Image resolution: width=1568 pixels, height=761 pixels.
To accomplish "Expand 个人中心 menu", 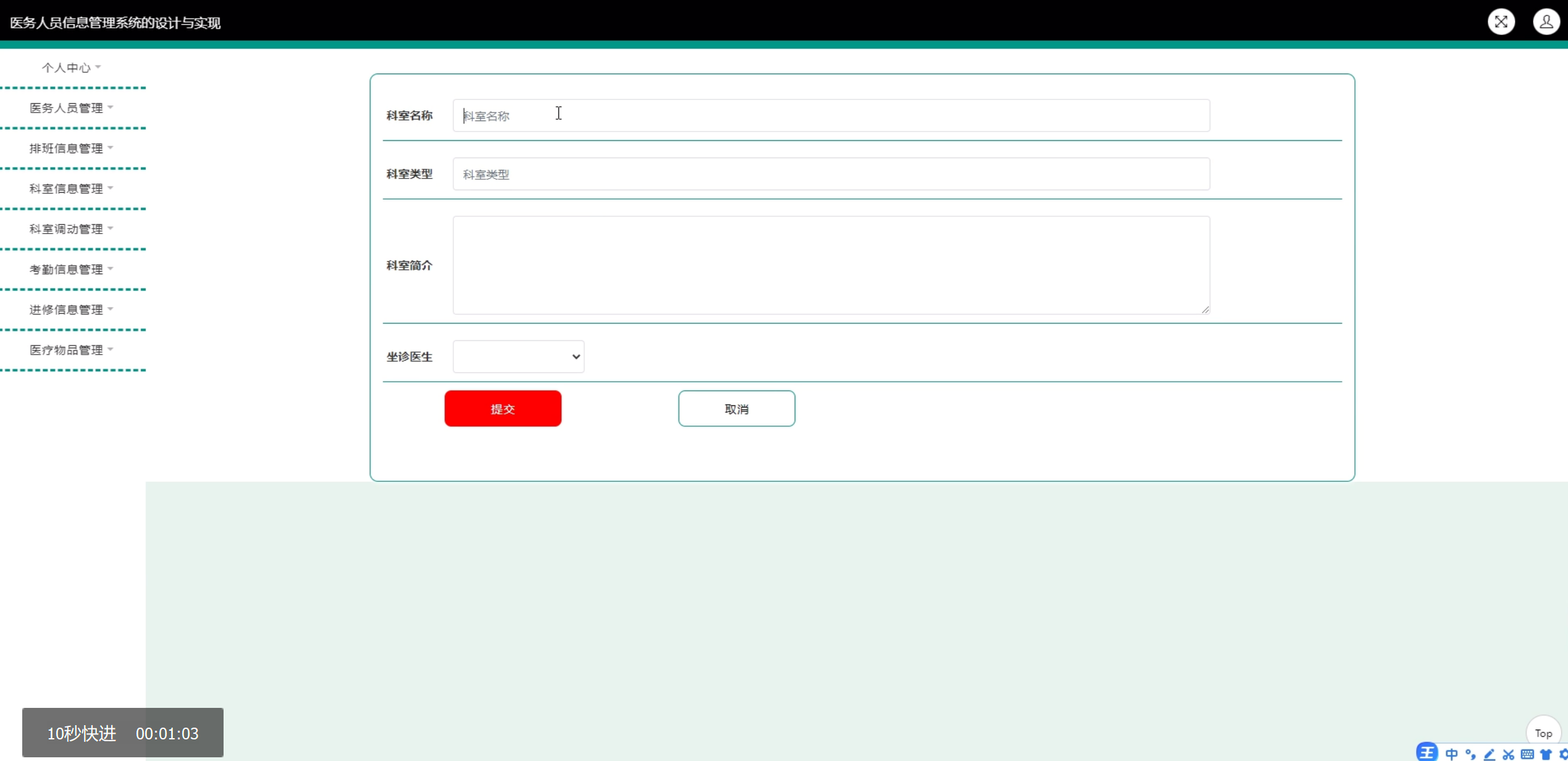I will (x=71, y=67).
